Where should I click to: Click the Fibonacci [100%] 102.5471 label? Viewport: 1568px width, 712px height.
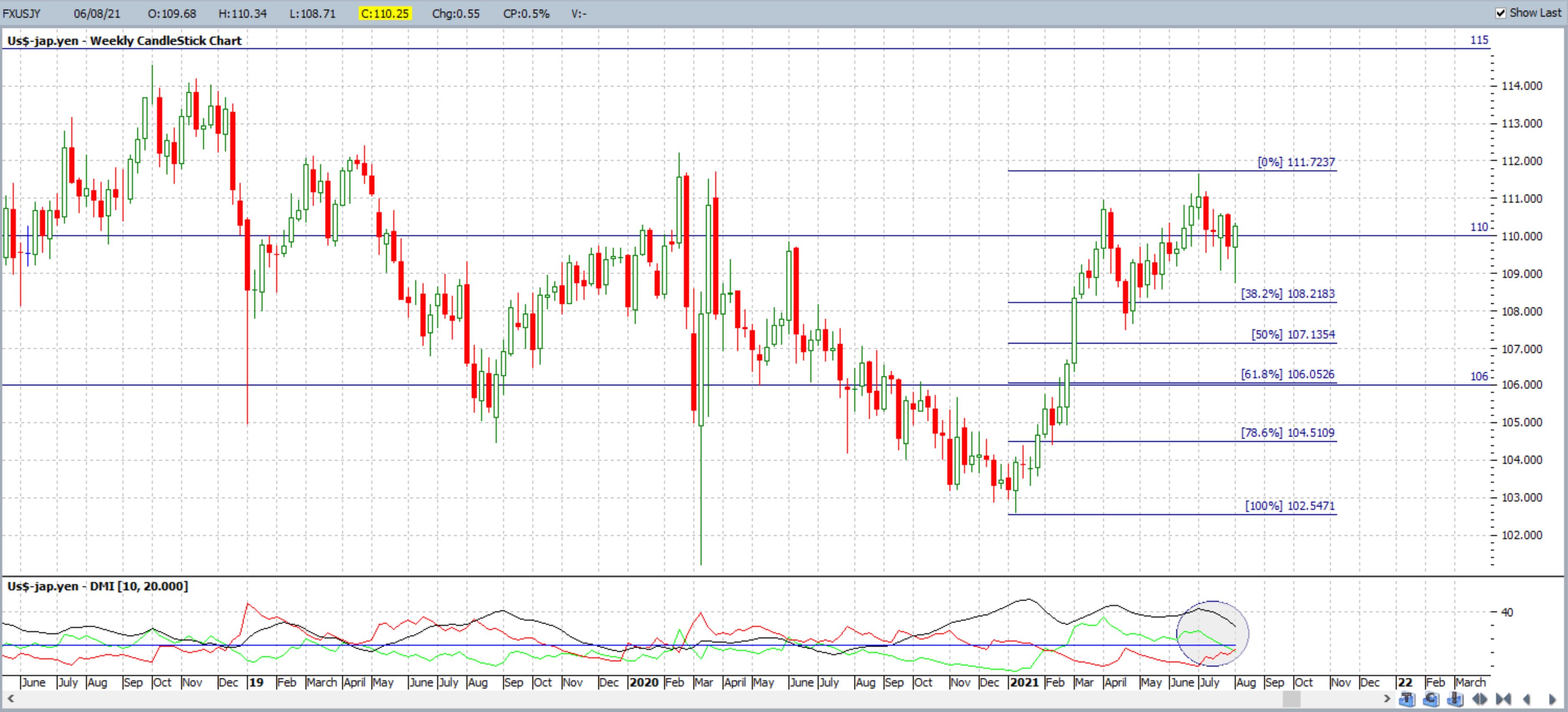[x=1290, y=506]
